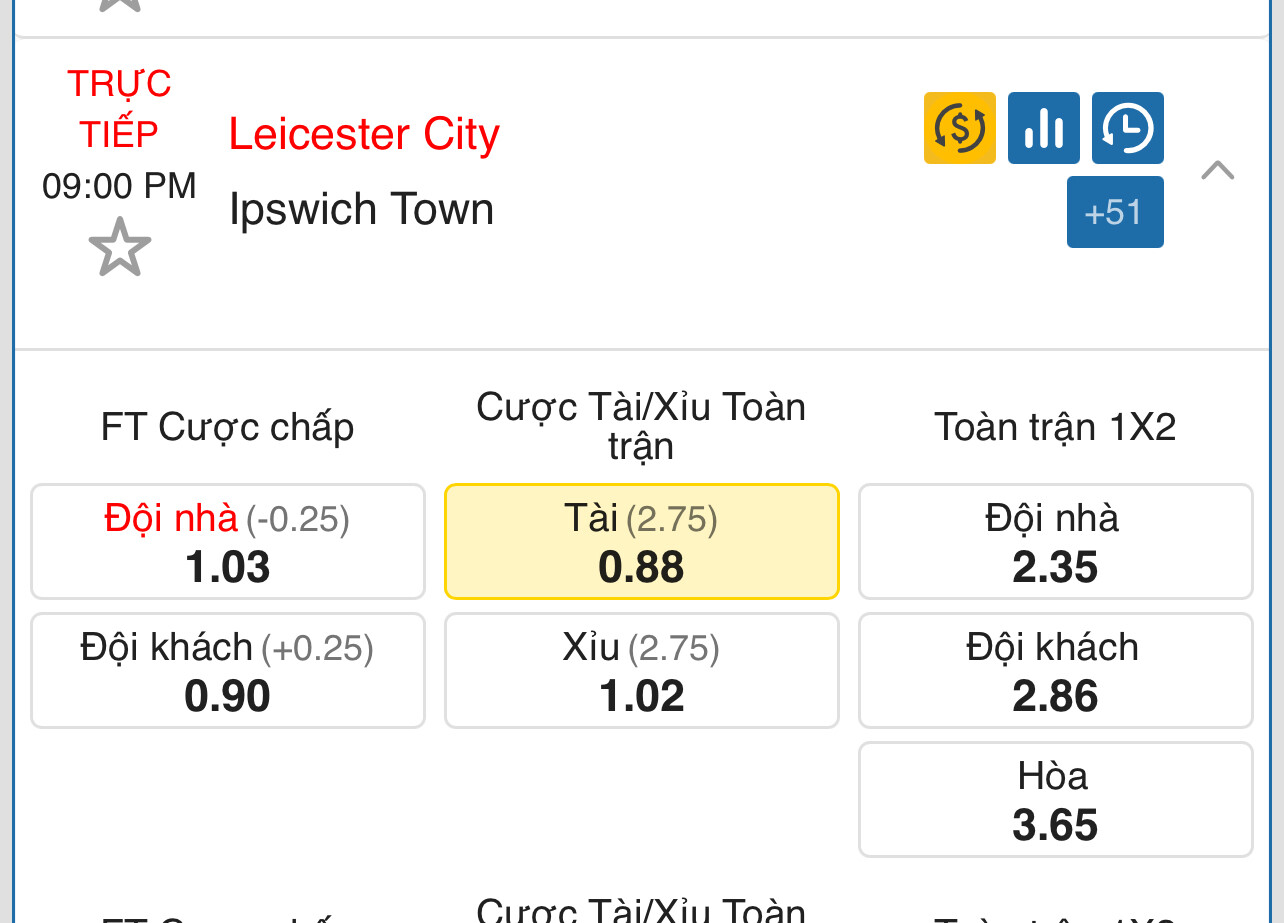Open the Ipswich Town team name

pyautogui.click(x=362, y=209)
